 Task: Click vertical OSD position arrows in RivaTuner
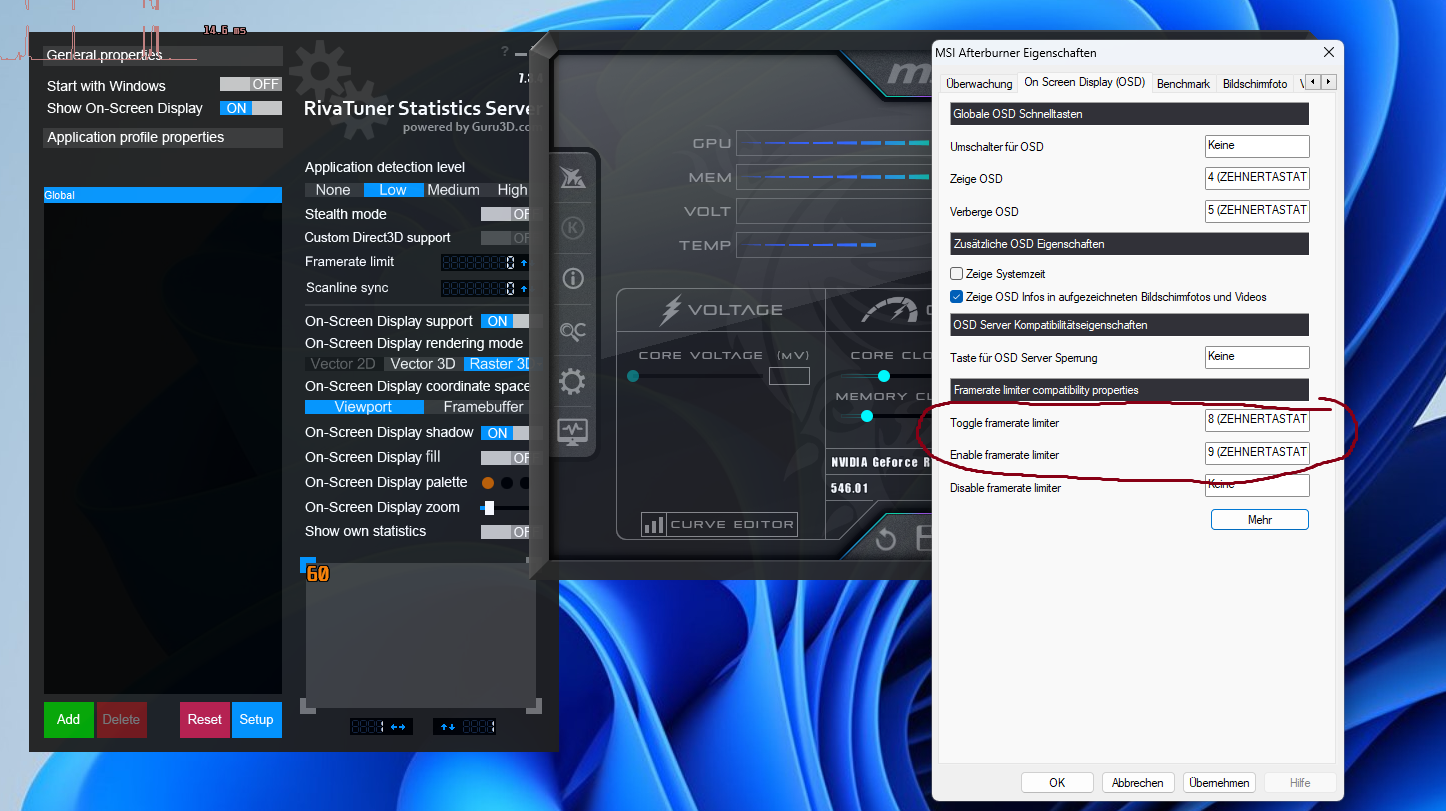pos(447,727)
